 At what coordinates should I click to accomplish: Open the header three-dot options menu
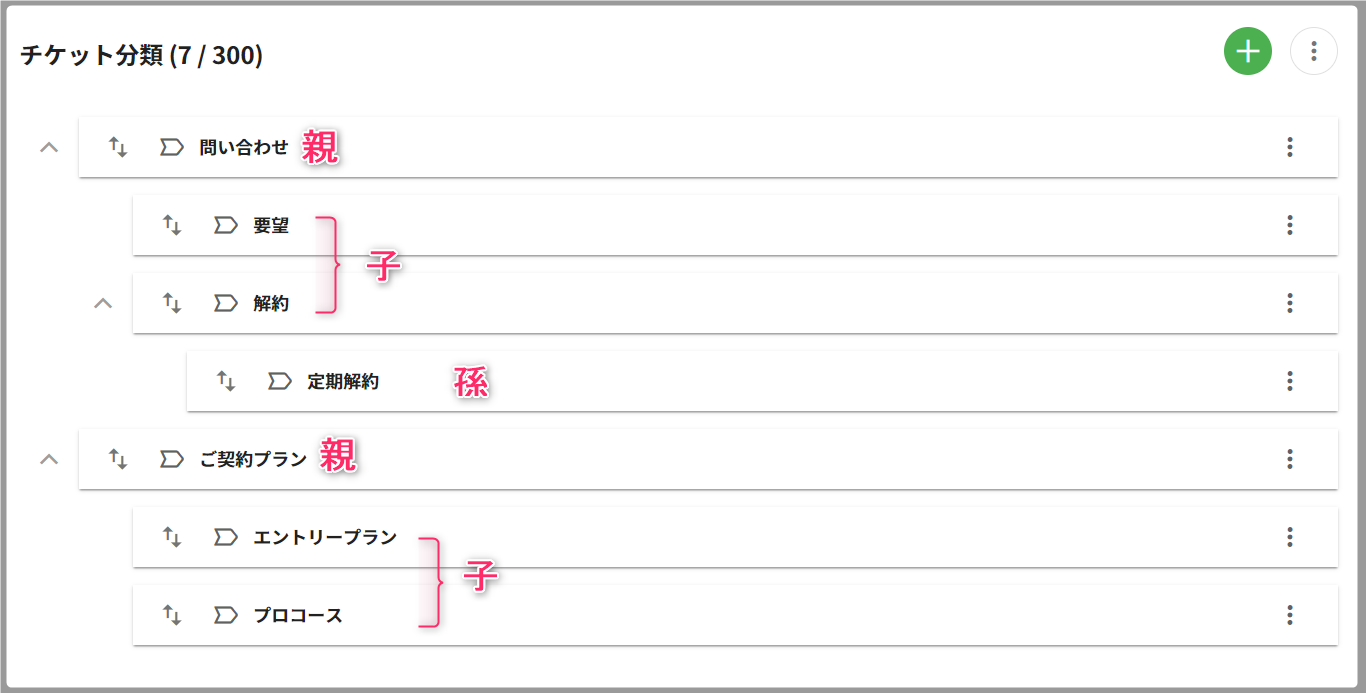pos(1314,51)
